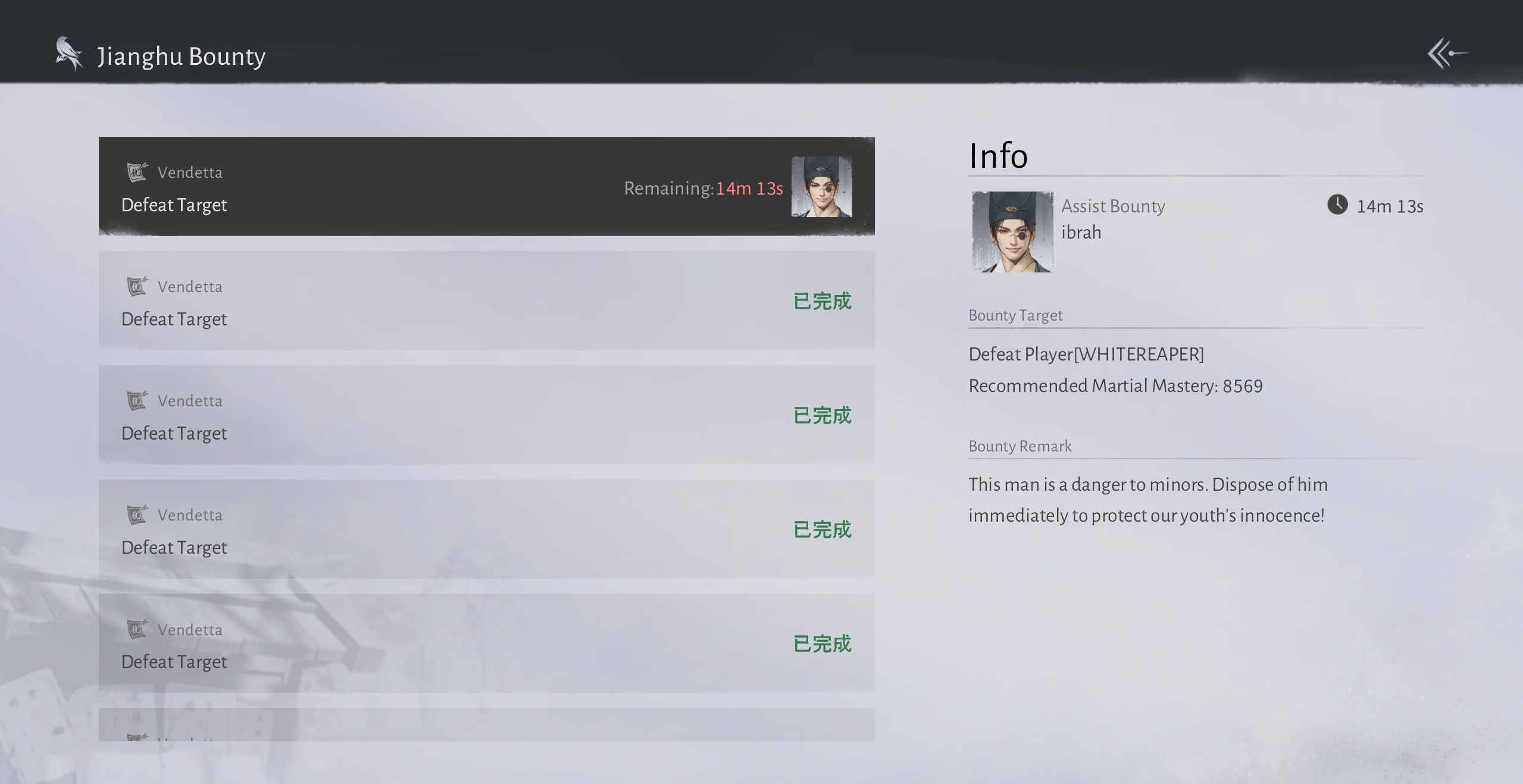Click the completed status on the fifth bounty

point(823,644)
